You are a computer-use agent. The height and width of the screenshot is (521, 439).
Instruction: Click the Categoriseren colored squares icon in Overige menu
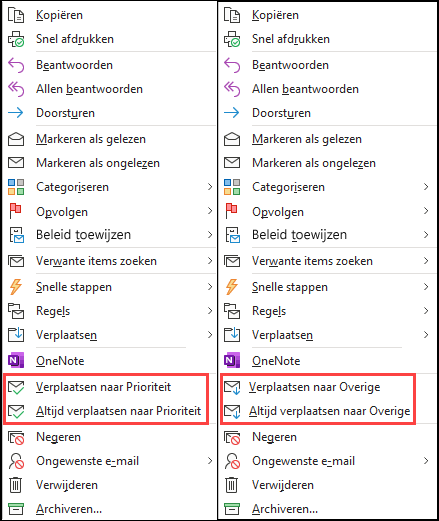pos(232,187)
